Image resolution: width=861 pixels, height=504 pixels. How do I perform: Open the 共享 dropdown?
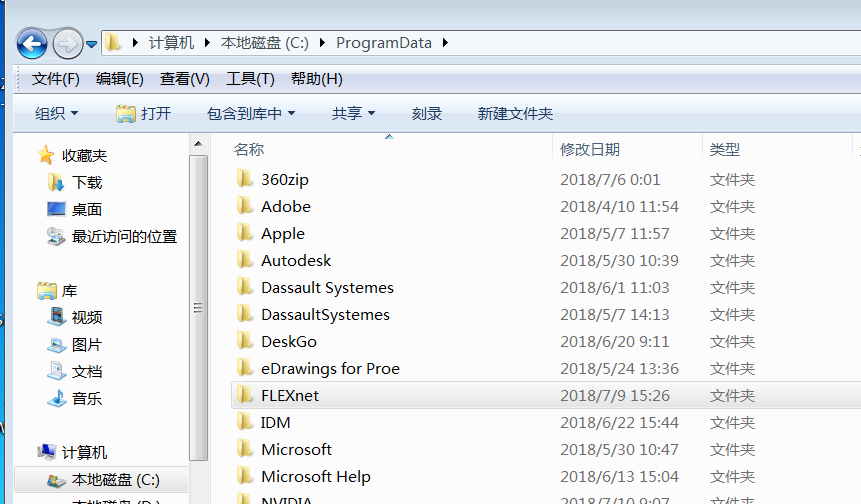coord(354,114)
